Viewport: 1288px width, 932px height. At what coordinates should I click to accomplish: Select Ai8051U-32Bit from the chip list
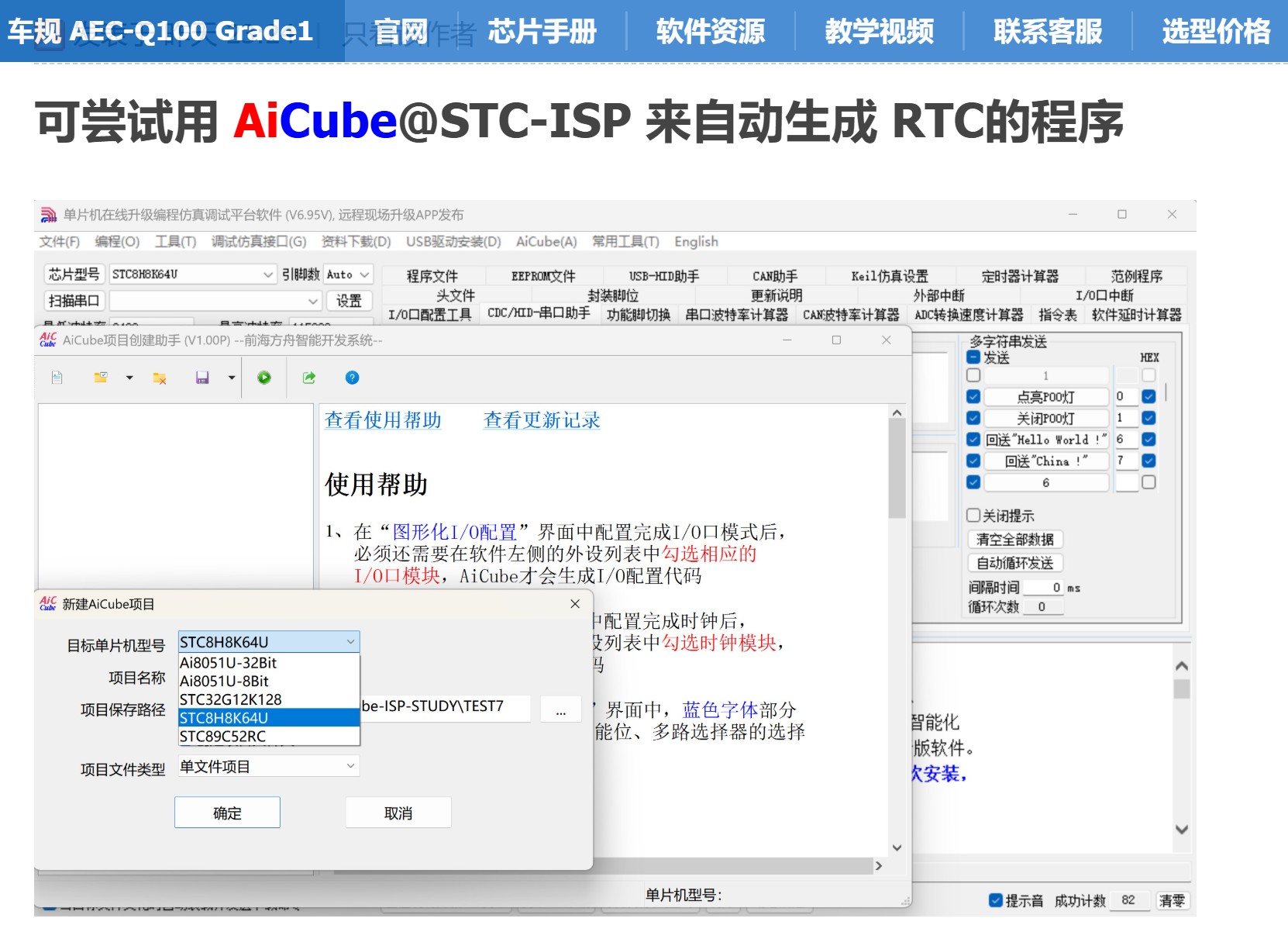269,662
